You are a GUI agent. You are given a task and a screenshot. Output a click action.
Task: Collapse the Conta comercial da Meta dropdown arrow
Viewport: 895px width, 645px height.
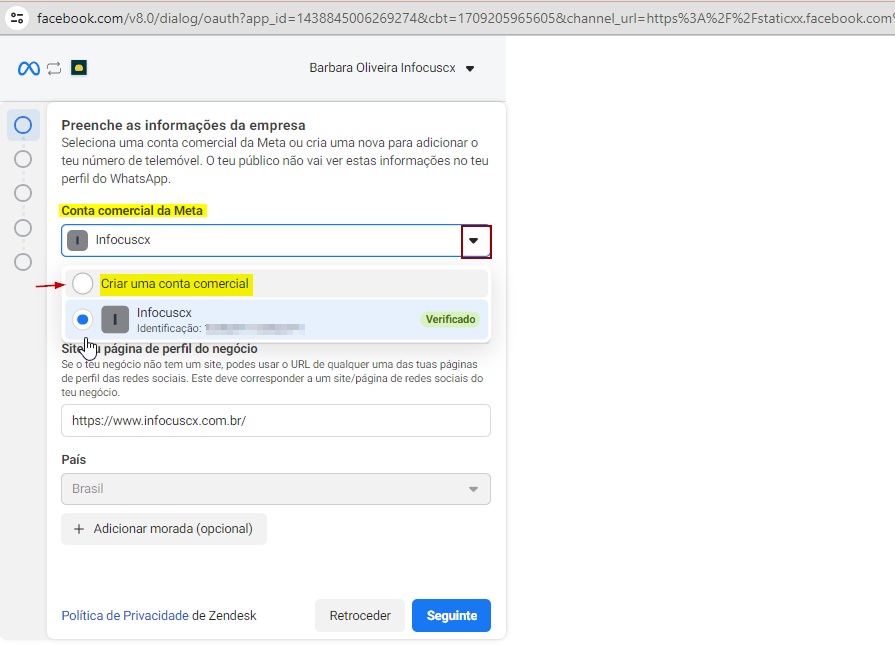pyautogui.click(x=475, y=241)
